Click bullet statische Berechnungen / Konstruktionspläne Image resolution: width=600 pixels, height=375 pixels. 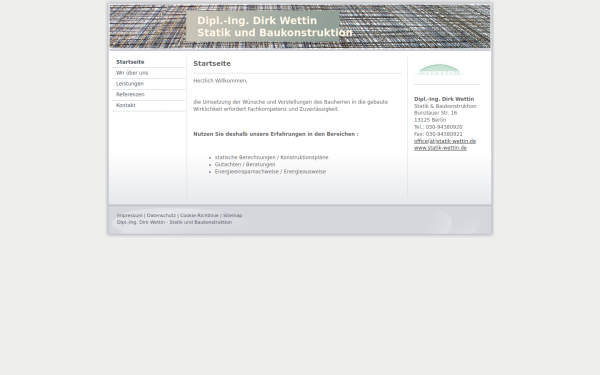271,157
